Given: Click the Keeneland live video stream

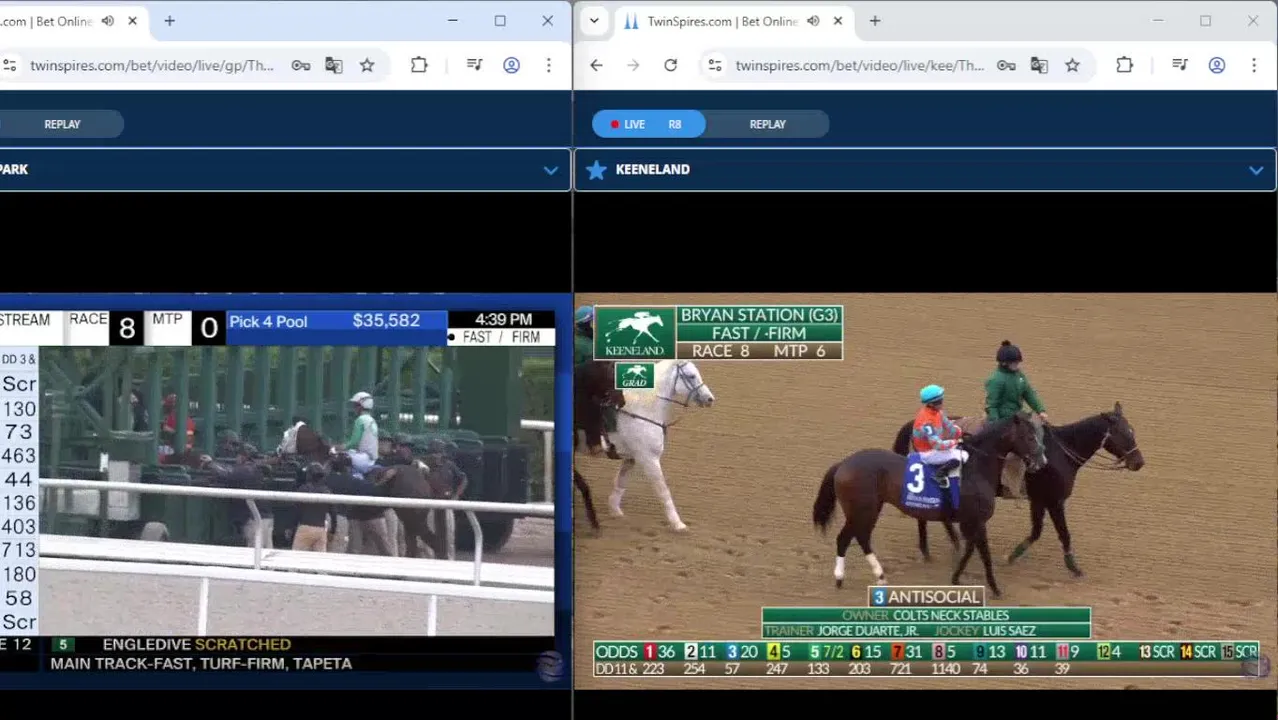Looking at the screenshot, I should point(925,490).
